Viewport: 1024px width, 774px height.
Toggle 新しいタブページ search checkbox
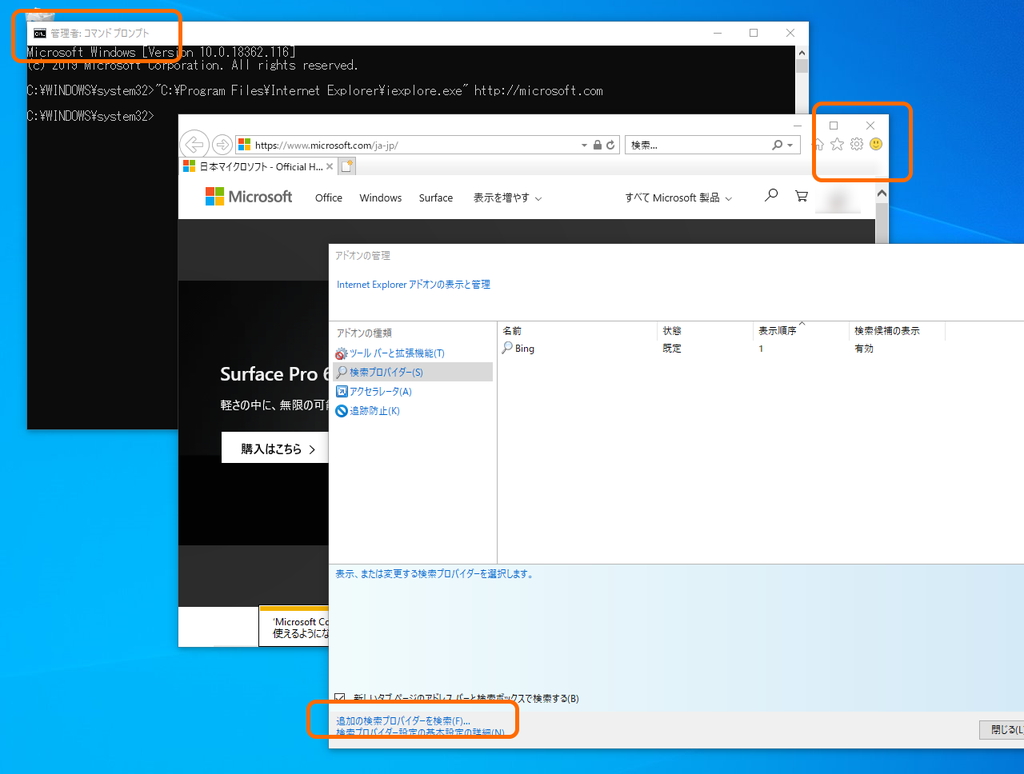pos(340,698)
